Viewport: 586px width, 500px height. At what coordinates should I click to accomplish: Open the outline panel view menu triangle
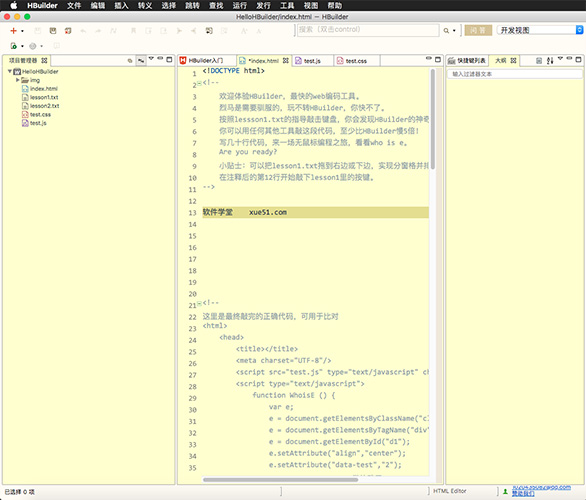[x=560, y=59]
